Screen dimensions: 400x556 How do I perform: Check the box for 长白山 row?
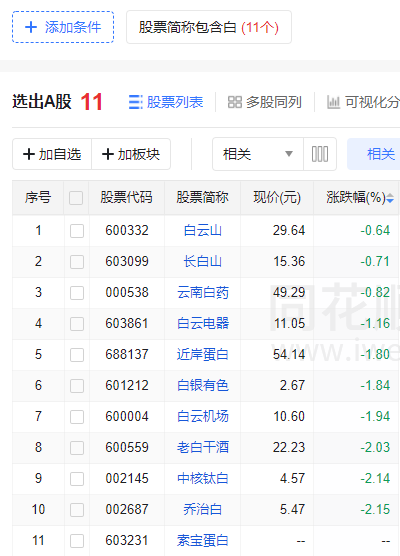click(77, 262)
